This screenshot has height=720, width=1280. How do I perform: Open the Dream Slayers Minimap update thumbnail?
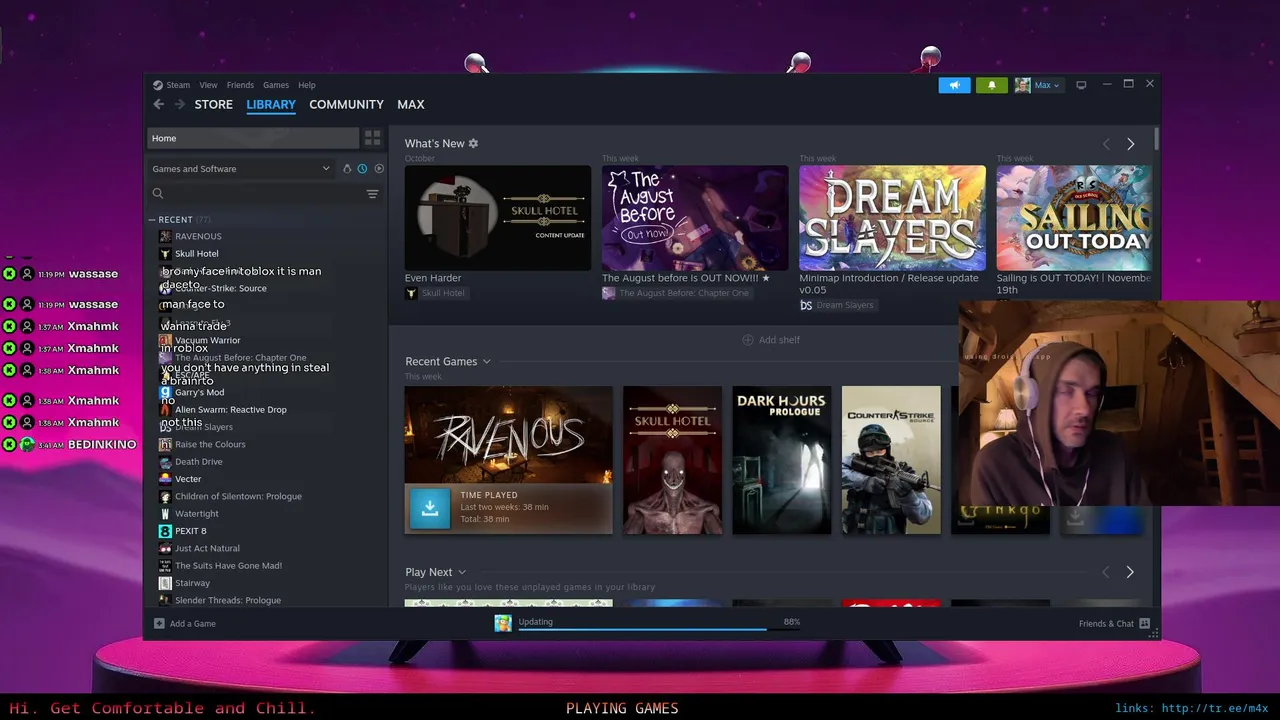[x=892, y=218]
